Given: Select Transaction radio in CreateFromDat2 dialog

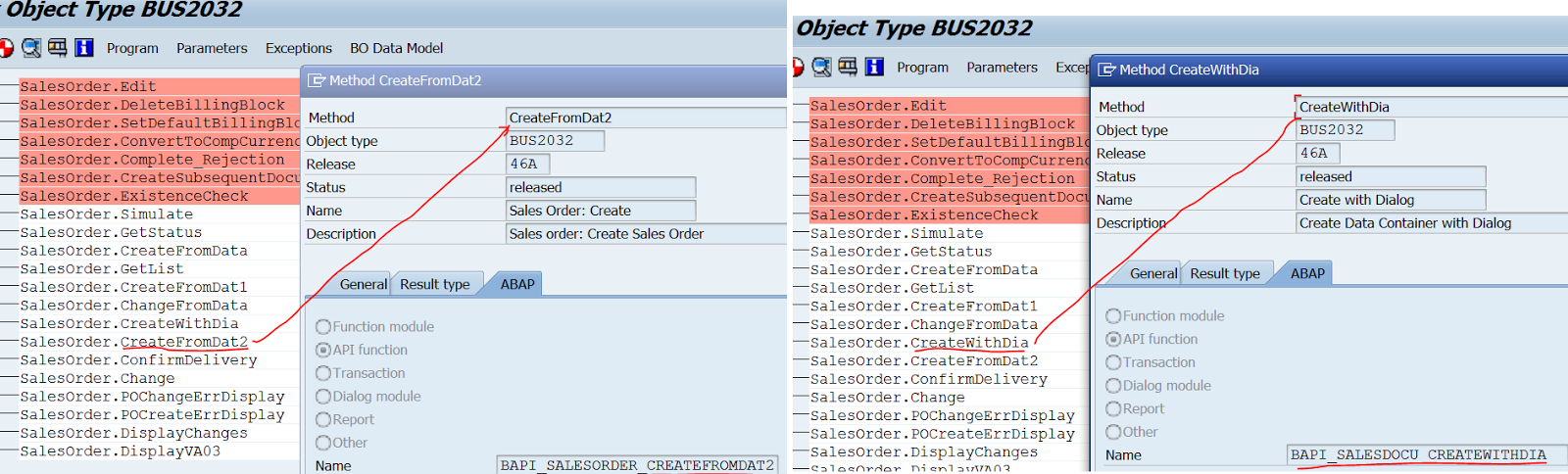Looking at the screenshot, I should [x=323, y=373].
